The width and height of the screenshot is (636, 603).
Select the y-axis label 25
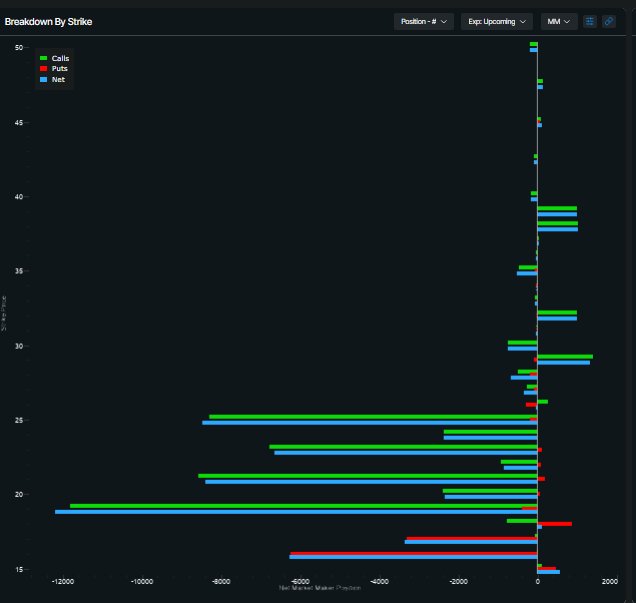(x=19, y=420)
